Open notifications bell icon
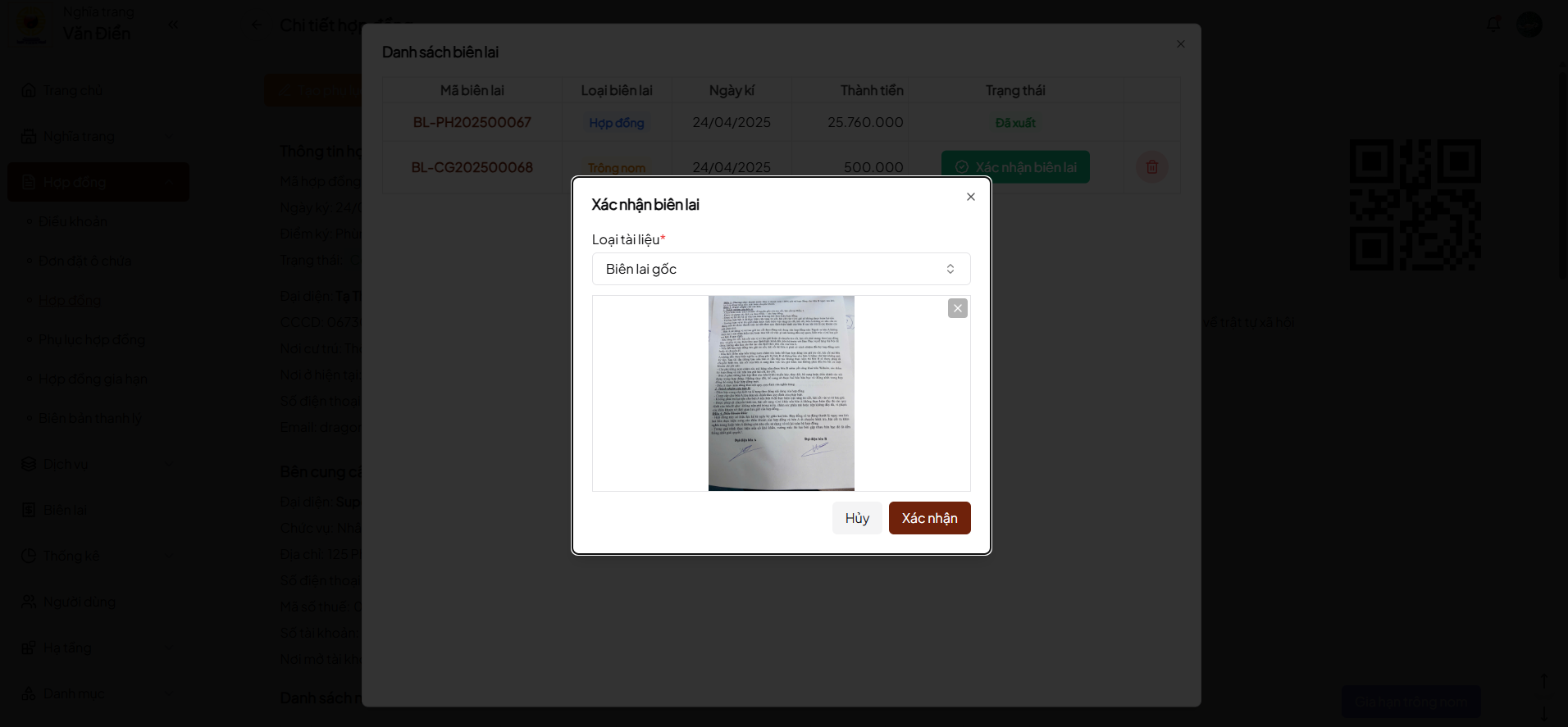Screen dimensions: 1568x727 1493,25
